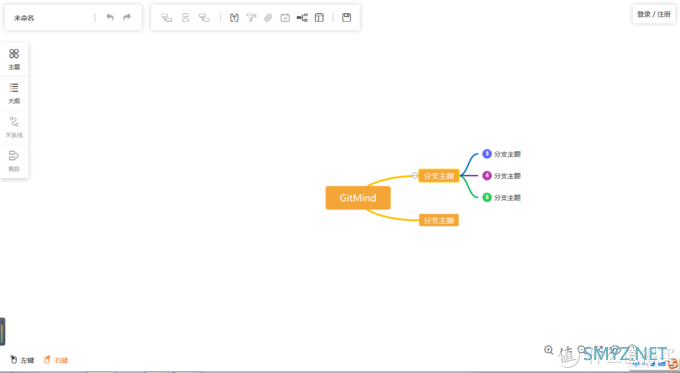Viewport: 680px width, 373px height.
Task: Click the insert parent node icon
Action: pyautogui.click(x=204, y=18)
